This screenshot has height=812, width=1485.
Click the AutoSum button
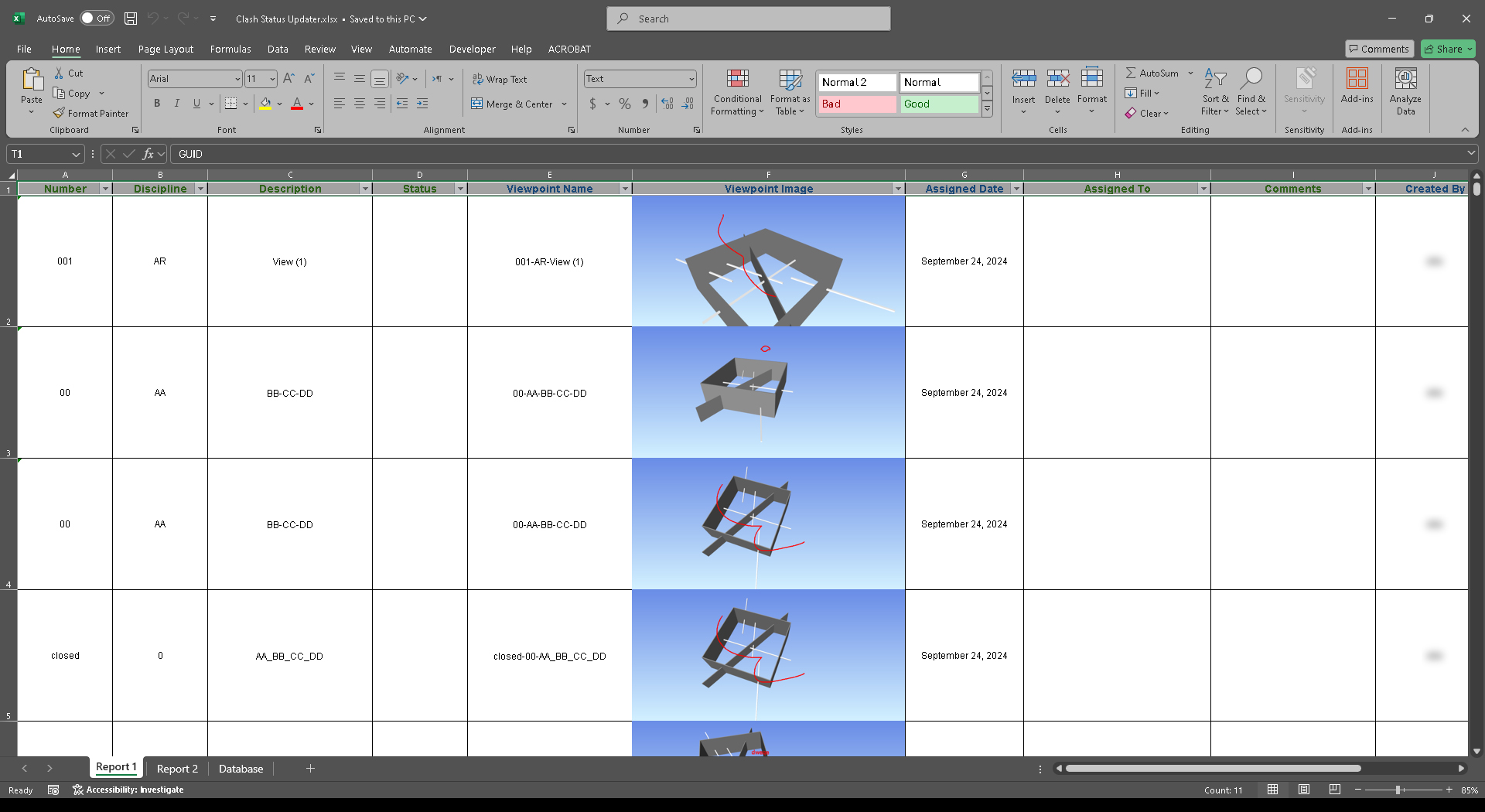[1152, 73]
